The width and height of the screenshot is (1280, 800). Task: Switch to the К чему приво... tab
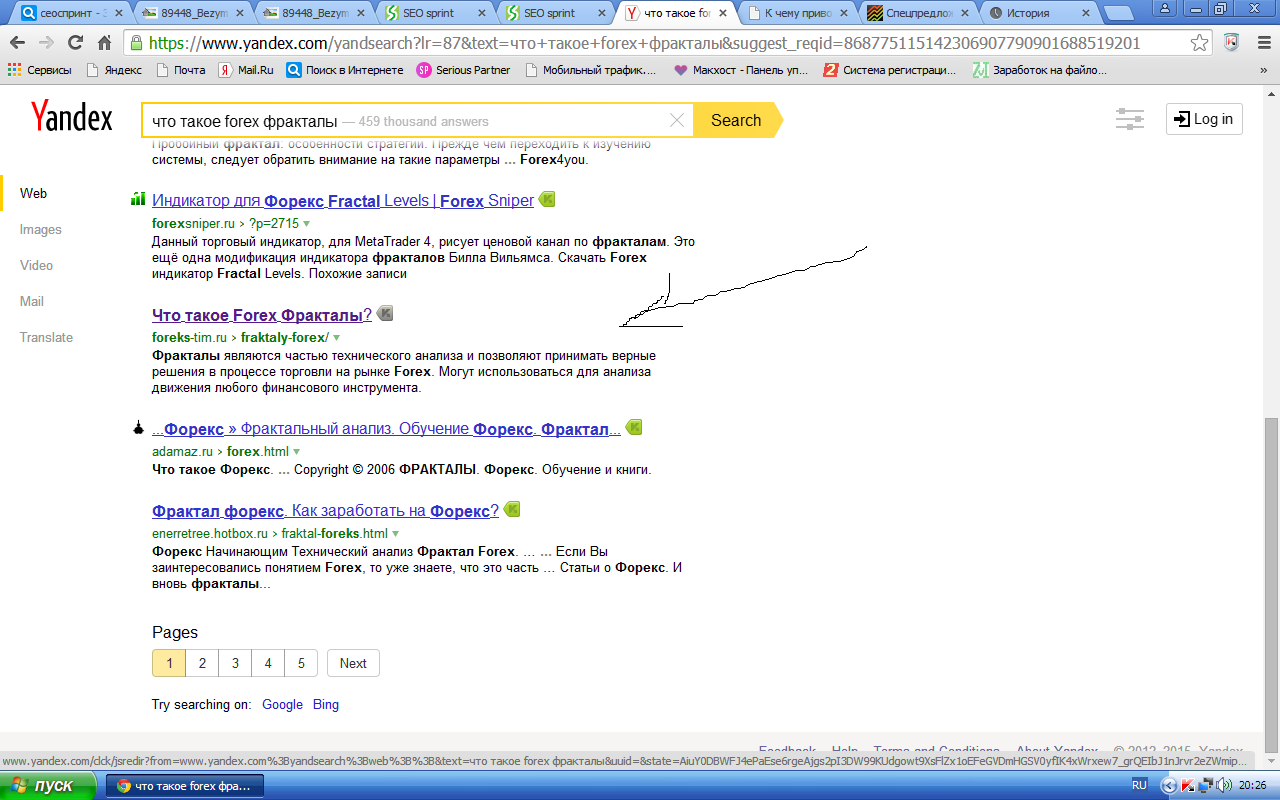[x=800, y=13]
